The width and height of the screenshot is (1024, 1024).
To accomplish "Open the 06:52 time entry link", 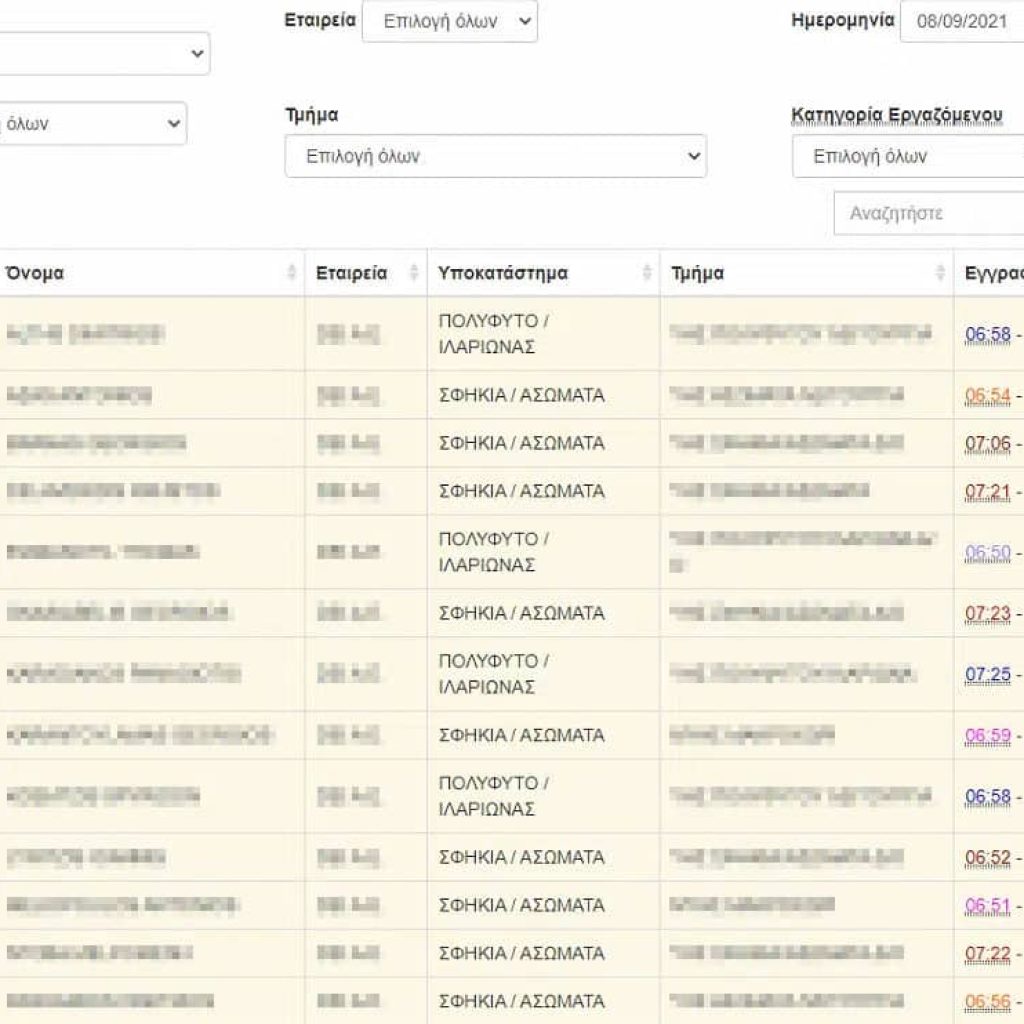I will coord(988,857).
